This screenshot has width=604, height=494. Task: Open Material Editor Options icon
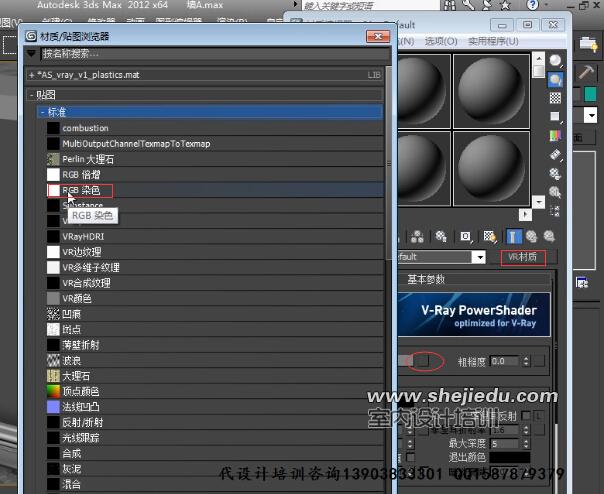555,173
